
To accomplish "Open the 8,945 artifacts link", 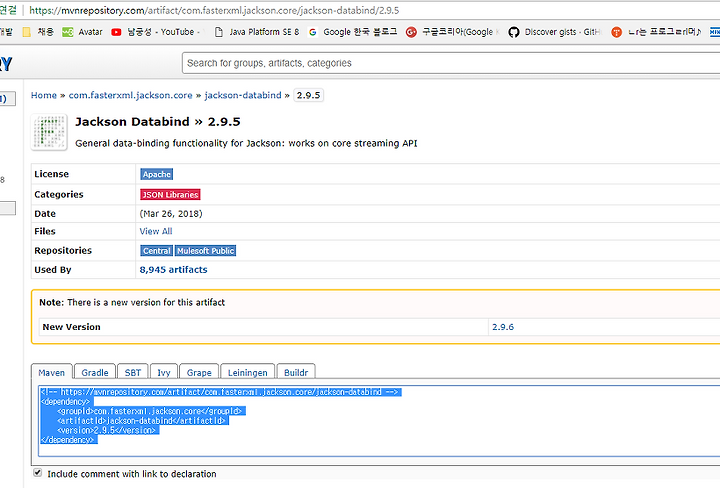I will pyautogui.click(x=173, y=270).
